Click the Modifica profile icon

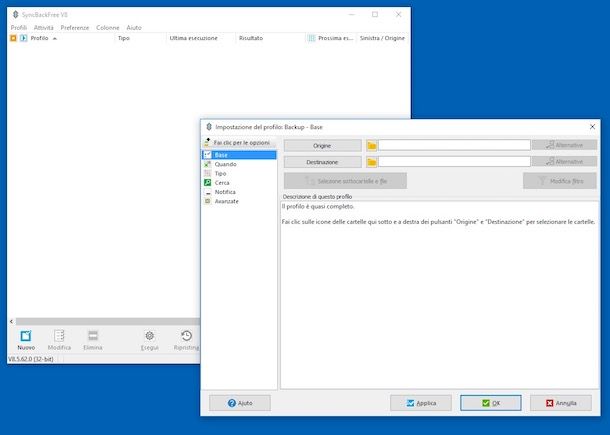59,336
